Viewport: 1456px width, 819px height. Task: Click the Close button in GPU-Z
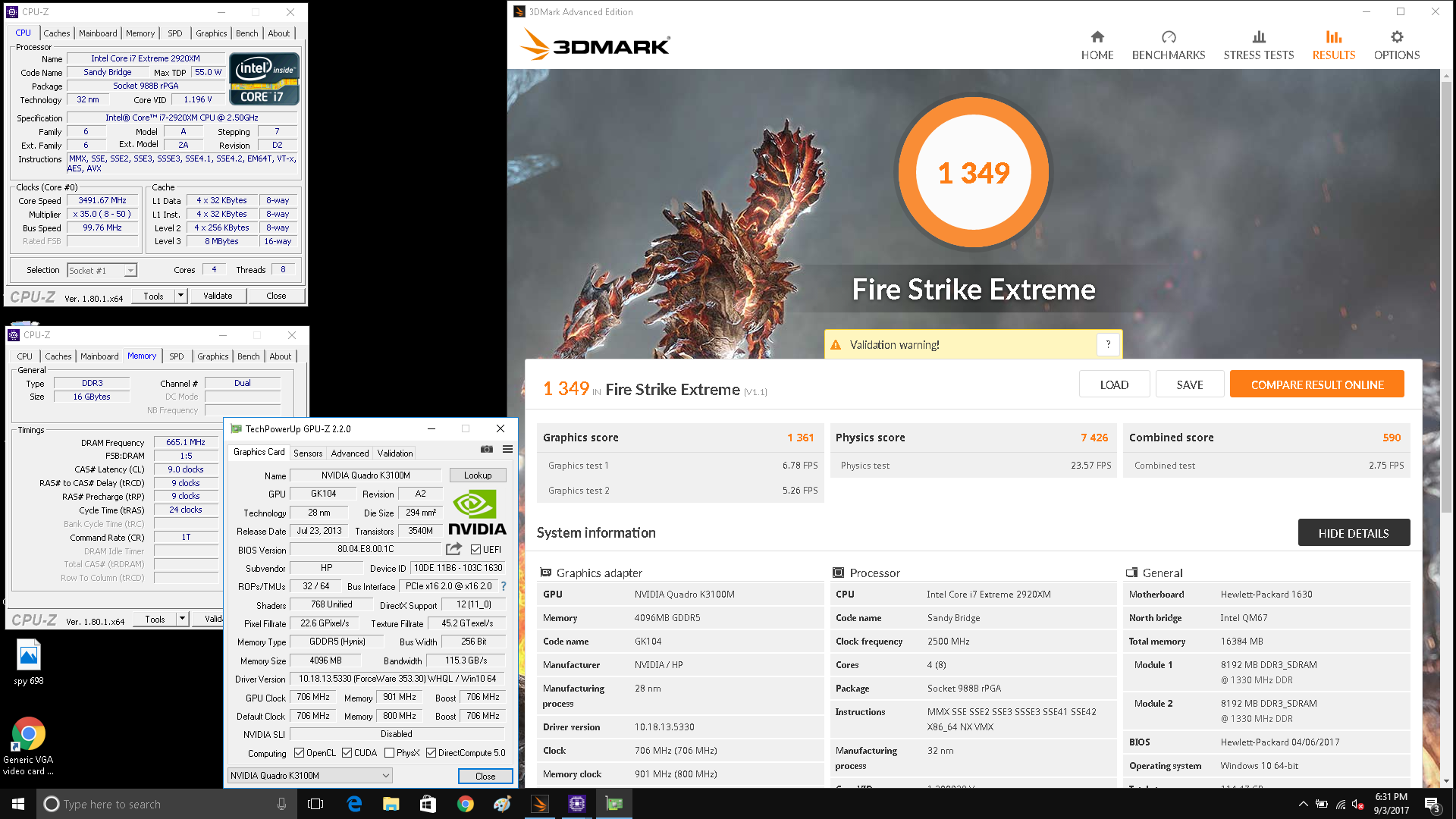click(x=485, y=776)
